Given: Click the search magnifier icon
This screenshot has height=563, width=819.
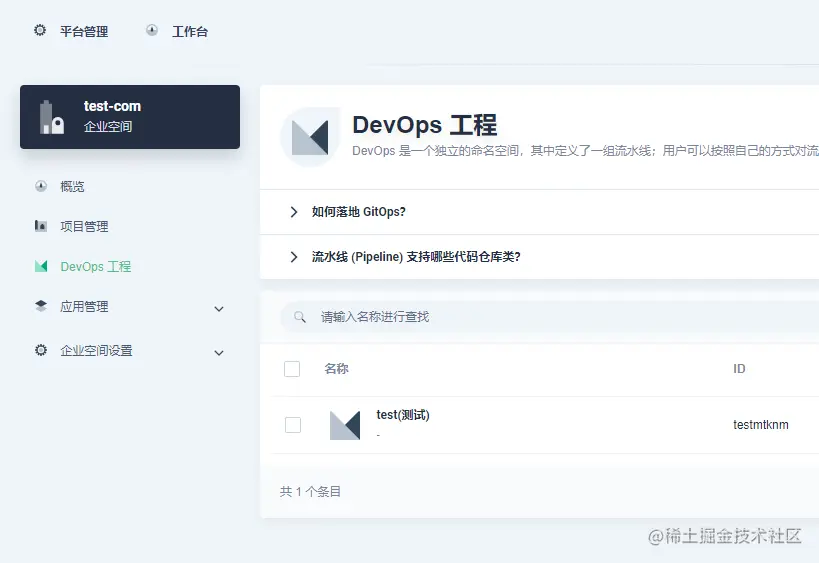Looking at the screenshot, I should click(x=300, y=317).
